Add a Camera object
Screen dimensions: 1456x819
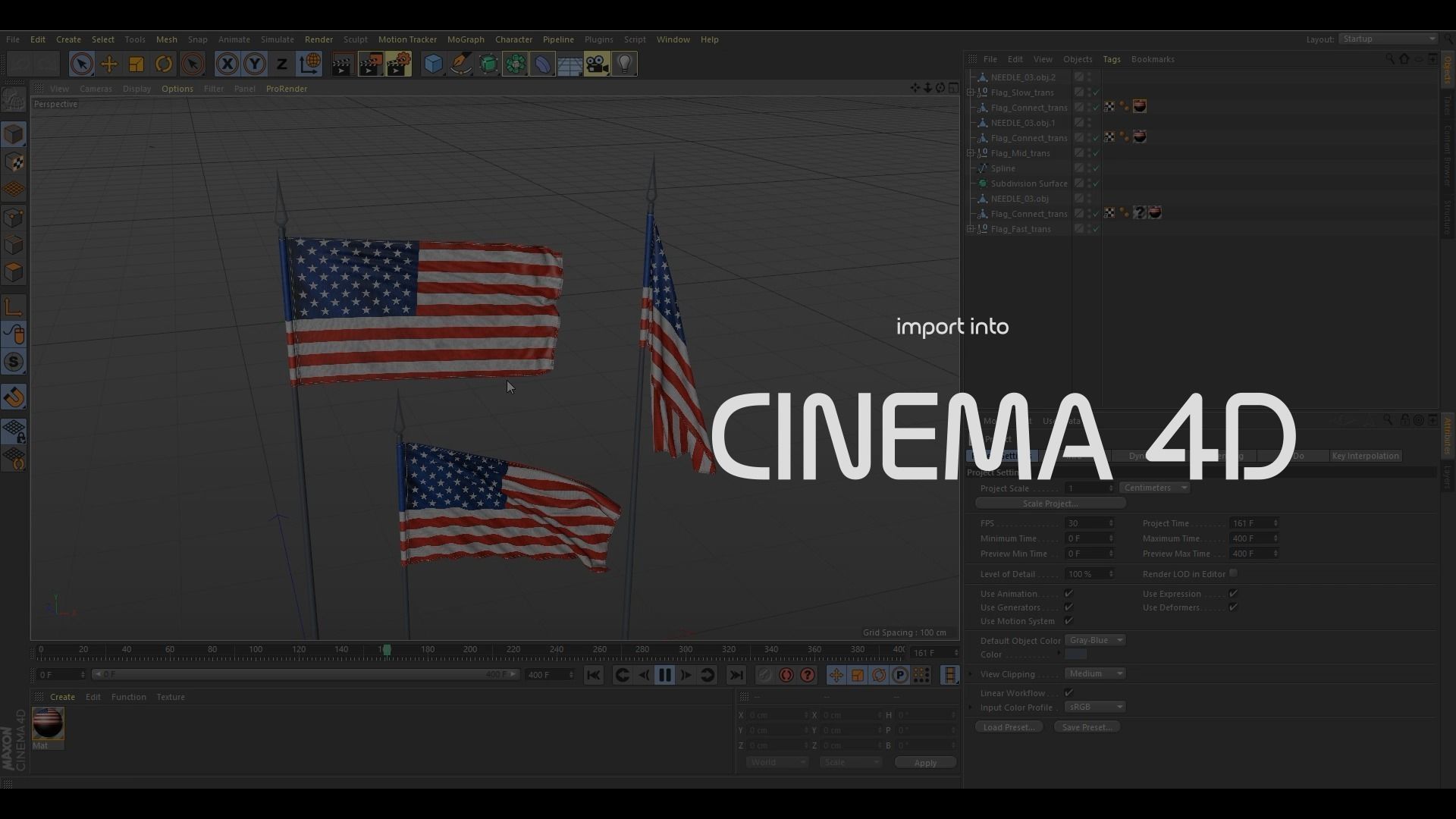(x=597, y=64)
